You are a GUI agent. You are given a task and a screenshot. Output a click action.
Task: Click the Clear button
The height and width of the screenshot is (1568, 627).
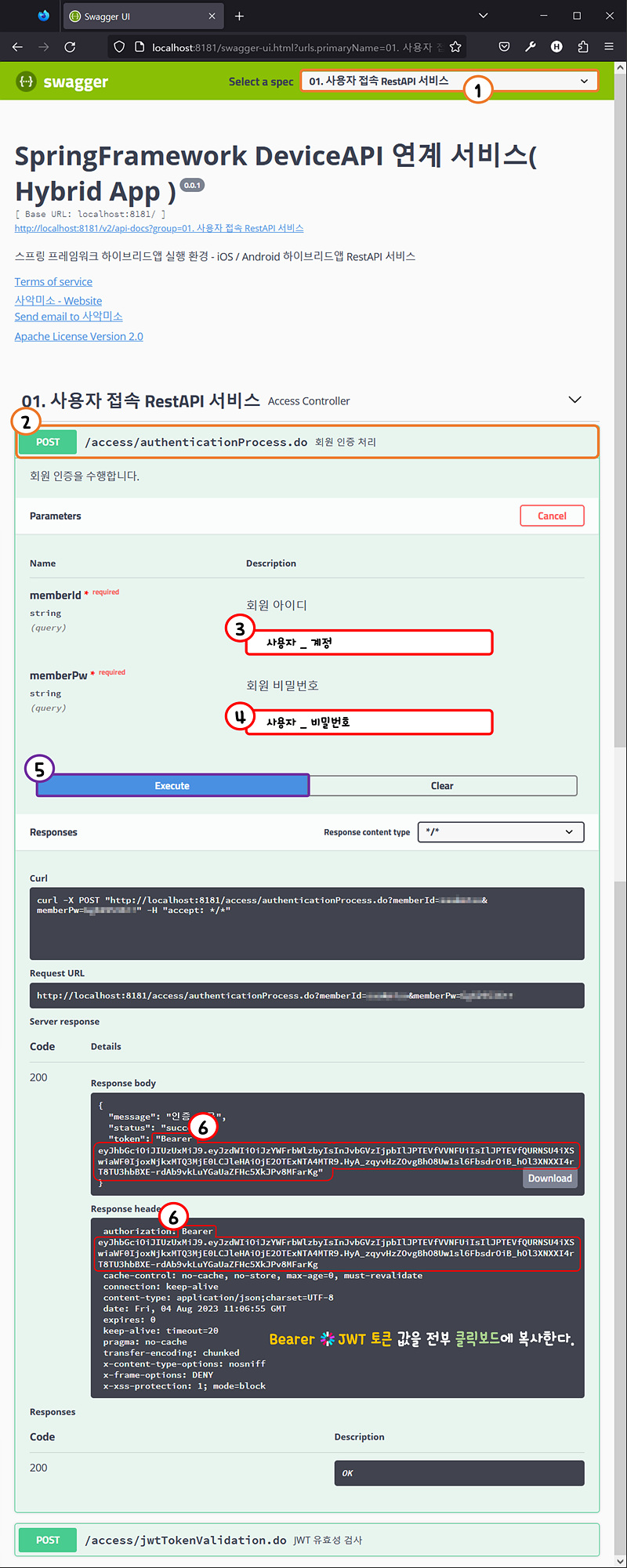442,786
